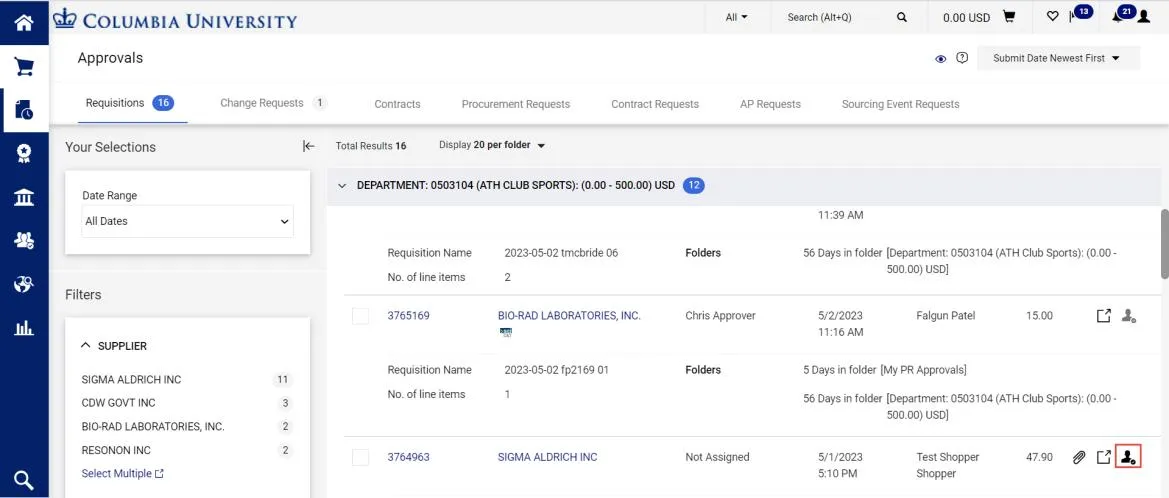The height and width of the screenshot is (498, 1169).
Task: Collapse the Your Selections panel arrow
Action: pos(309,146)
